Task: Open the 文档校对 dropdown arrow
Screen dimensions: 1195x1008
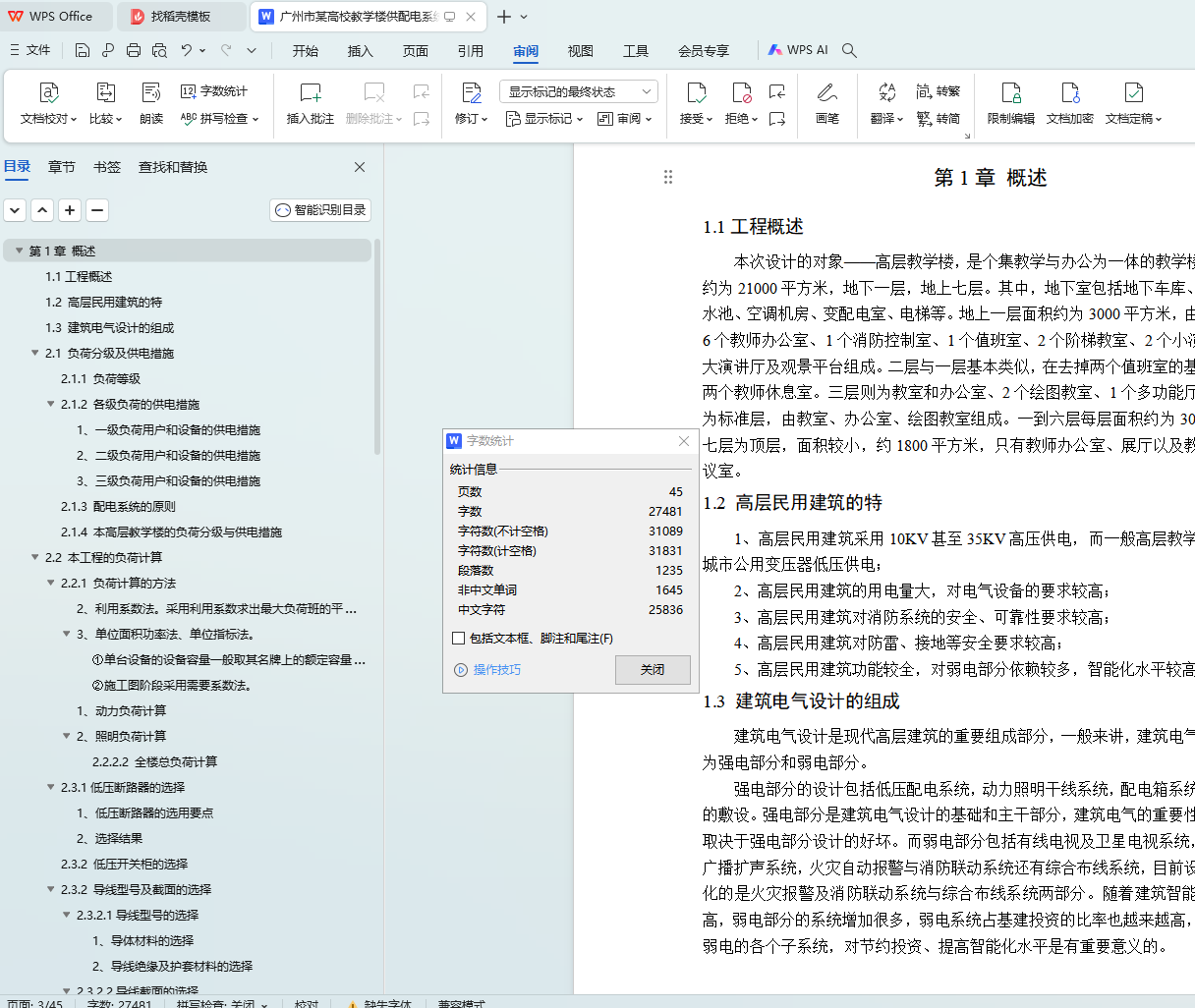Action: (x=74, y=119)
